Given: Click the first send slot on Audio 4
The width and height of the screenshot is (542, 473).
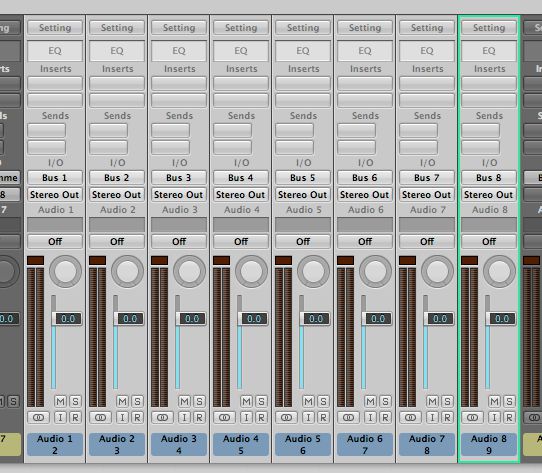Looking at the screenshot, I should tap(232, 130).
